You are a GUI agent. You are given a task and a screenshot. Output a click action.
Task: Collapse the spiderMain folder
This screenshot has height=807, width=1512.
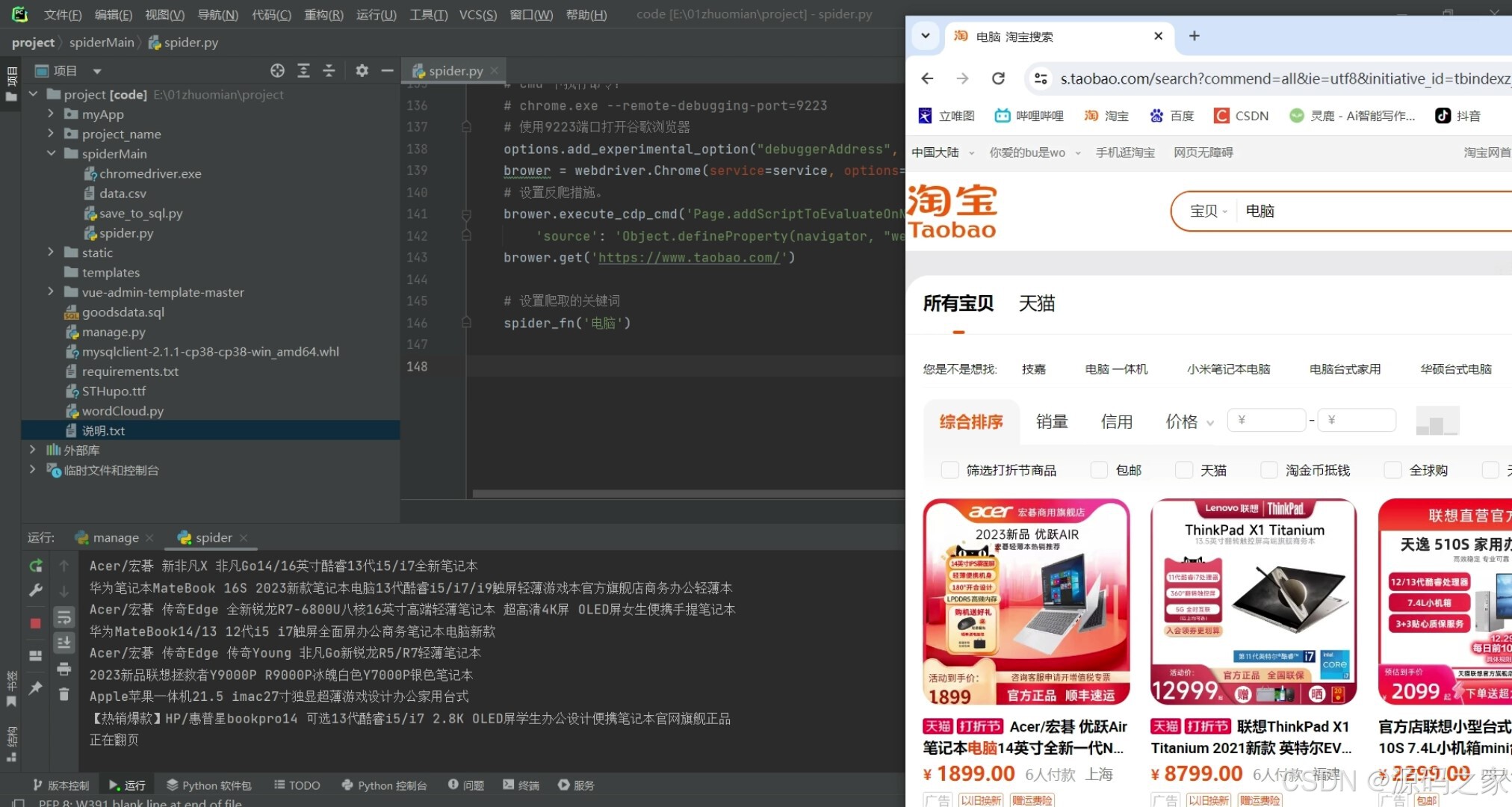tap(51, 153)
